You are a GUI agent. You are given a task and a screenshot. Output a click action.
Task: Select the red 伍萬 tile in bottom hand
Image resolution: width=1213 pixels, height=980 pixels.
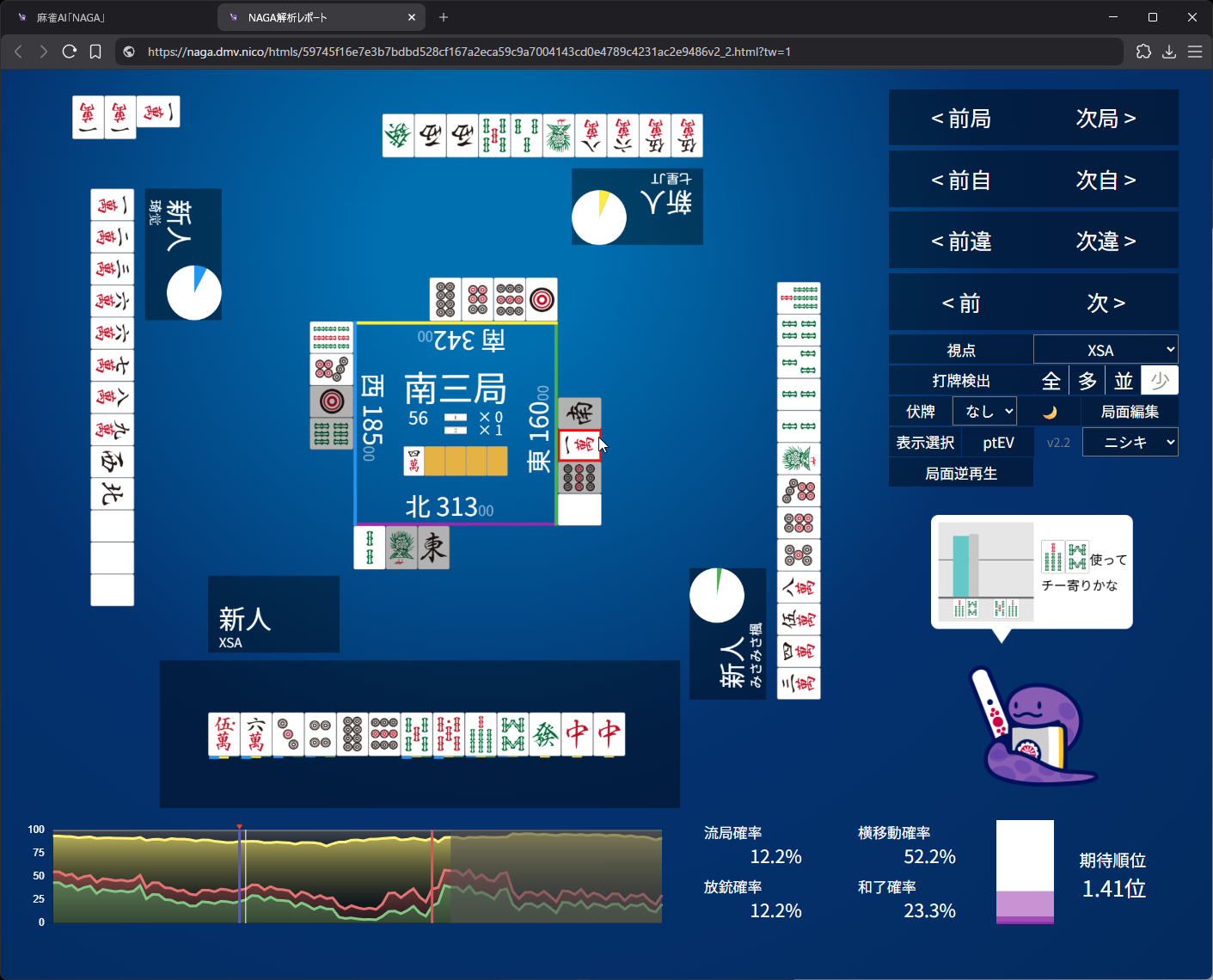pyautogui.click(x=224, y=734)
